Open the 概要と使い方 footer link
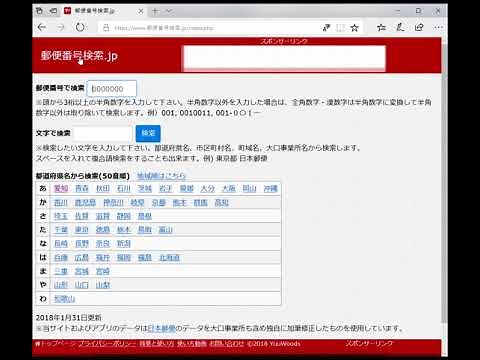Screen dimensions: 480x360 (157, 344)
